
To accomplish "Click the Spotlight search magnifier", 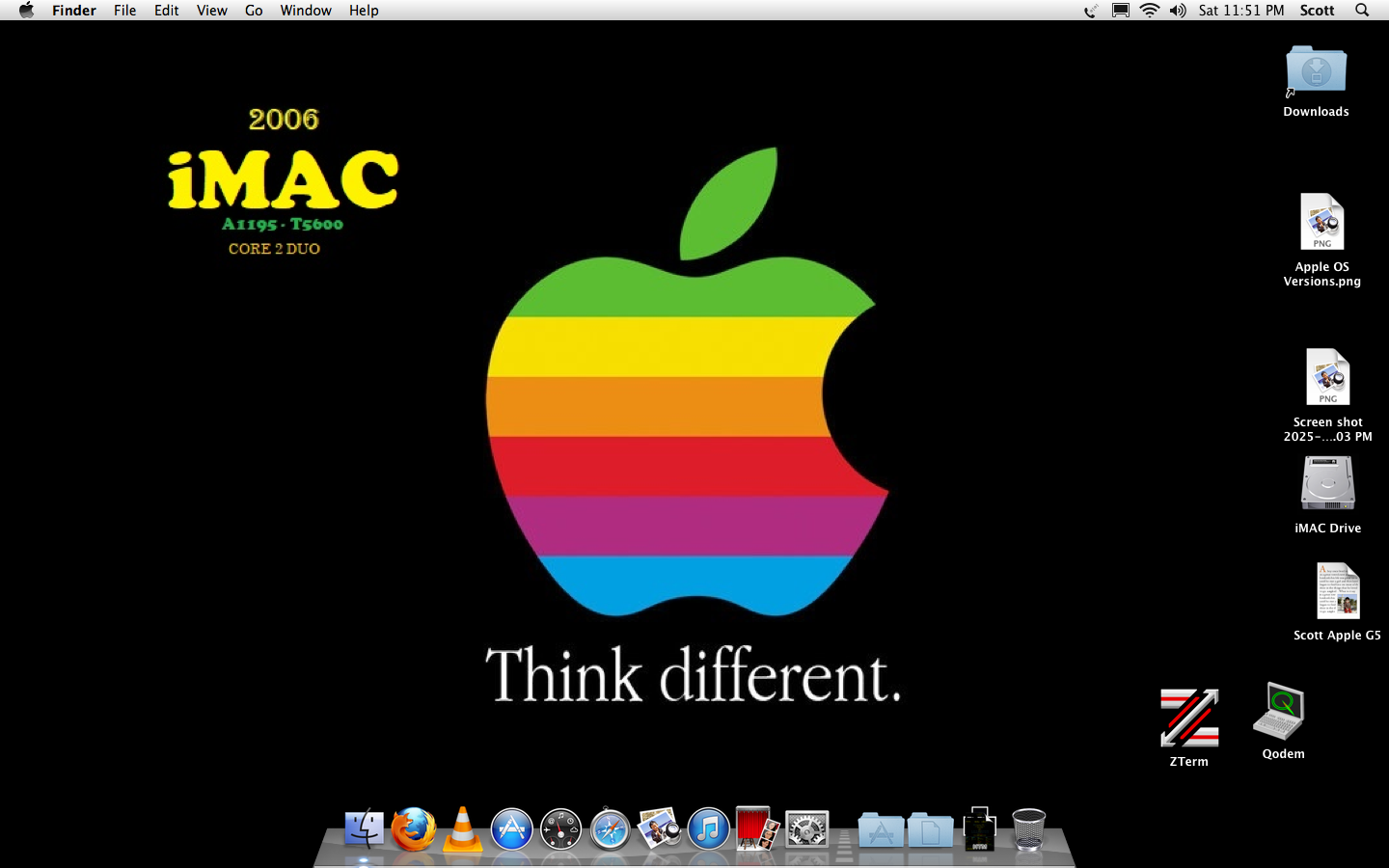I will [x=1362, y=11].
